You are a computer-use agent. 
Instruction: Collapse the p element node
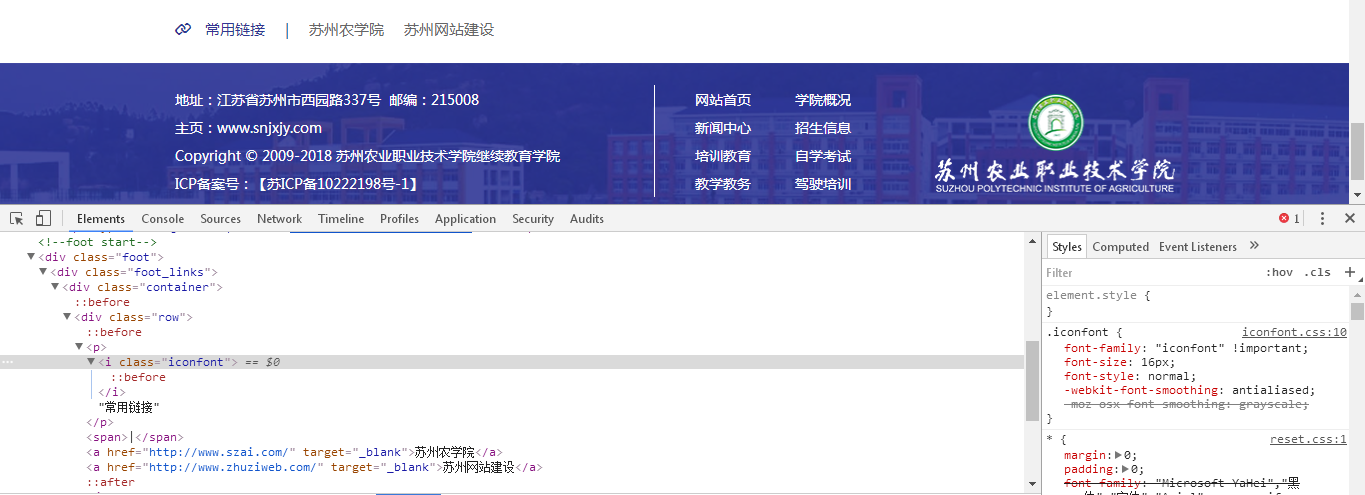[79, 347]
